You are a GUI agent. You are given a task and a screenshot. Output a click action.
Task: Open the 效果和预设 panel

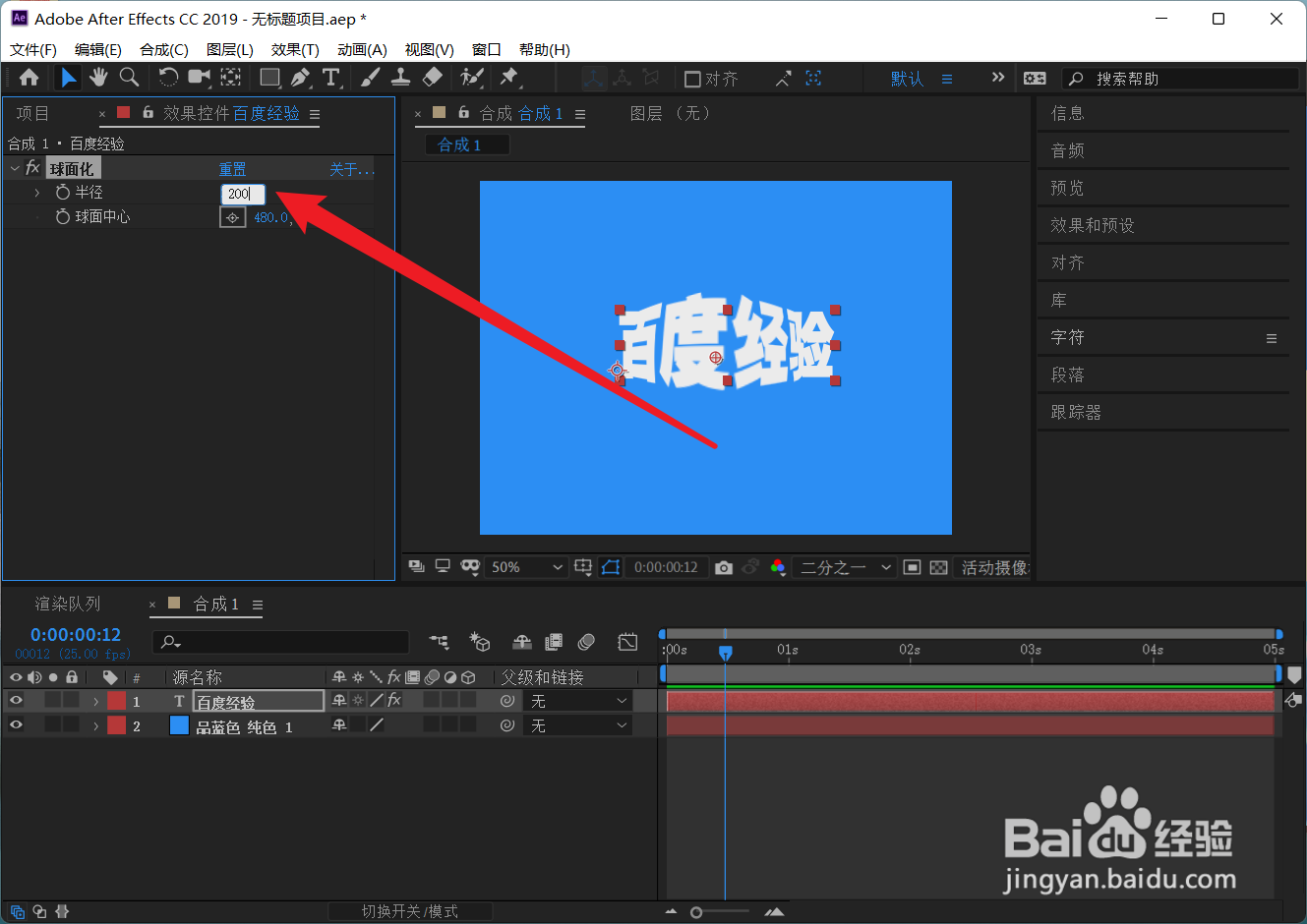(1092, 225)
